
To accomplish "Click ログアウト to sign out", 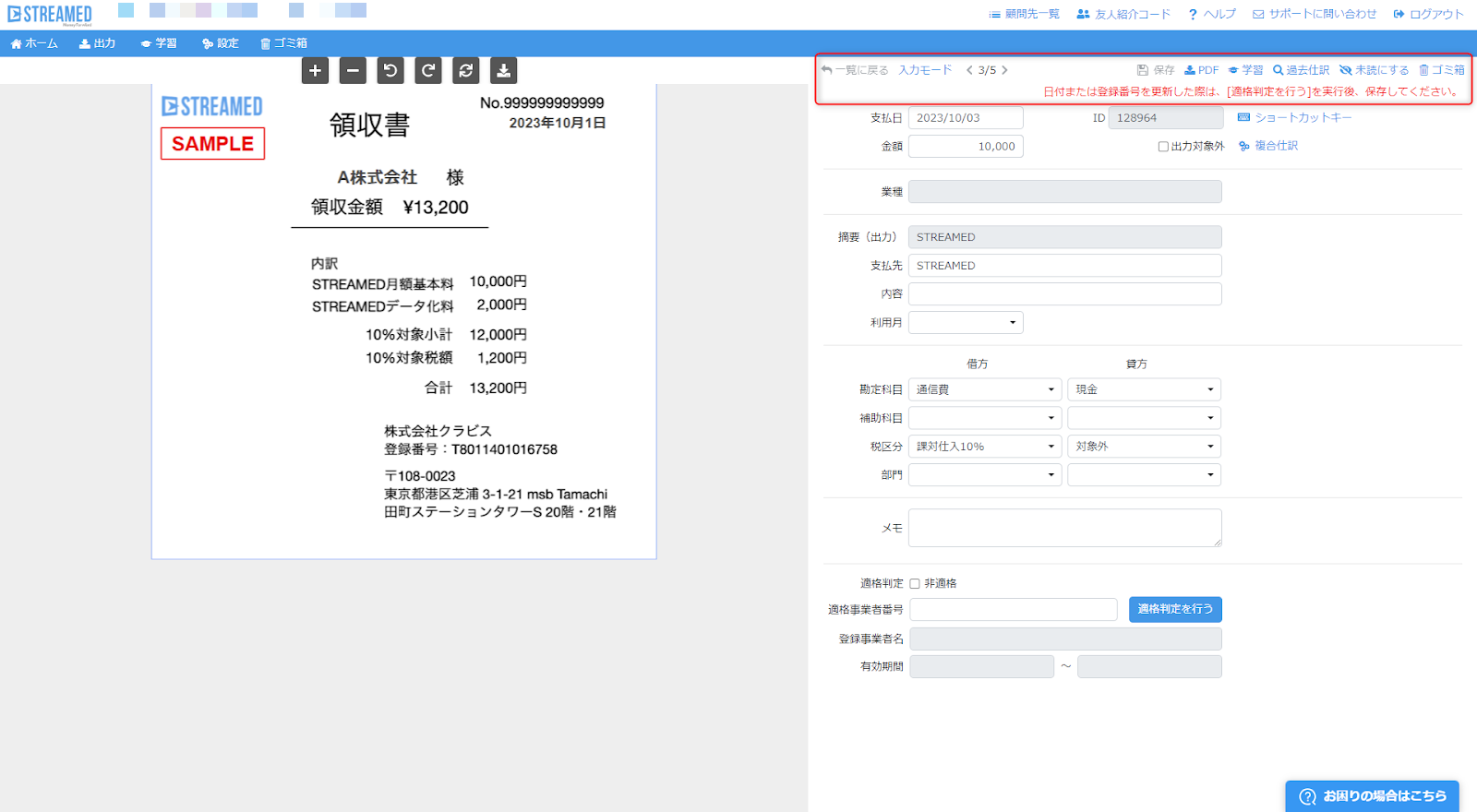I will point(1428,14).
